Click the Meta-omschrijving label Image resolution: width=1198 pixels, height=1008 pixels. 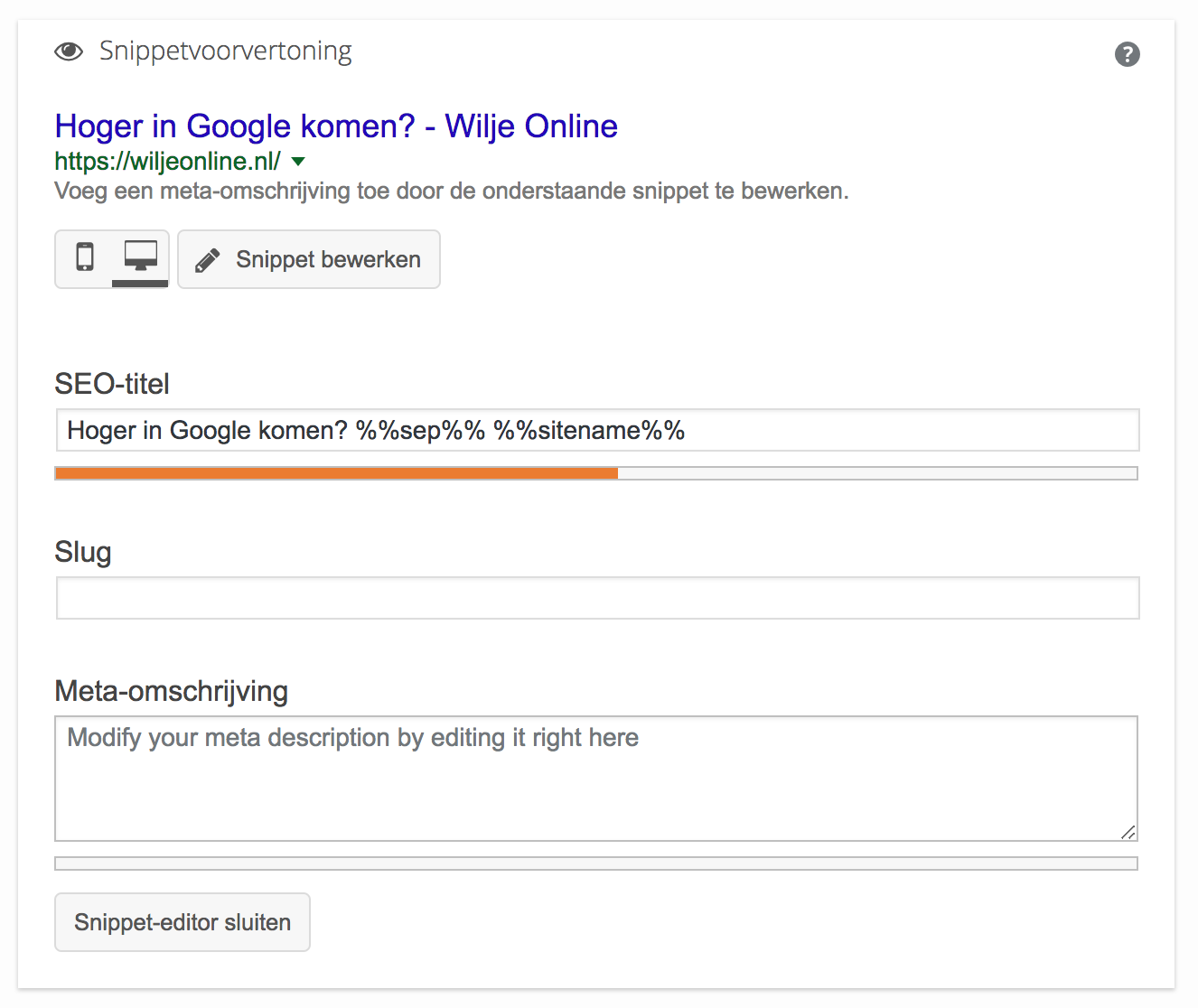[x=172, y=691]
